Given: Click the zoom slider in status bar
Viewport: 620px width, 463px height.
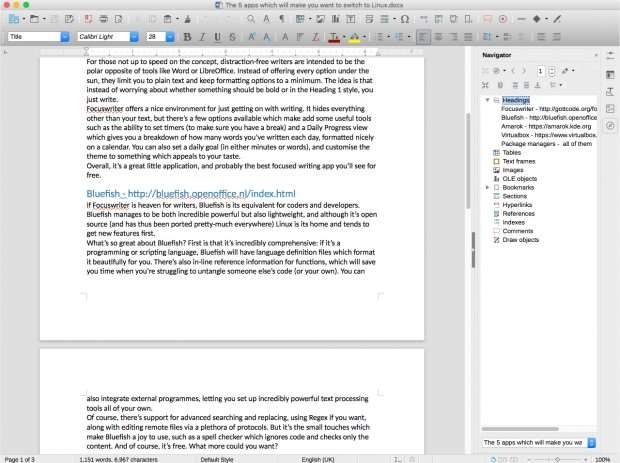Looking at the screenshot, I should click(557, 459).
